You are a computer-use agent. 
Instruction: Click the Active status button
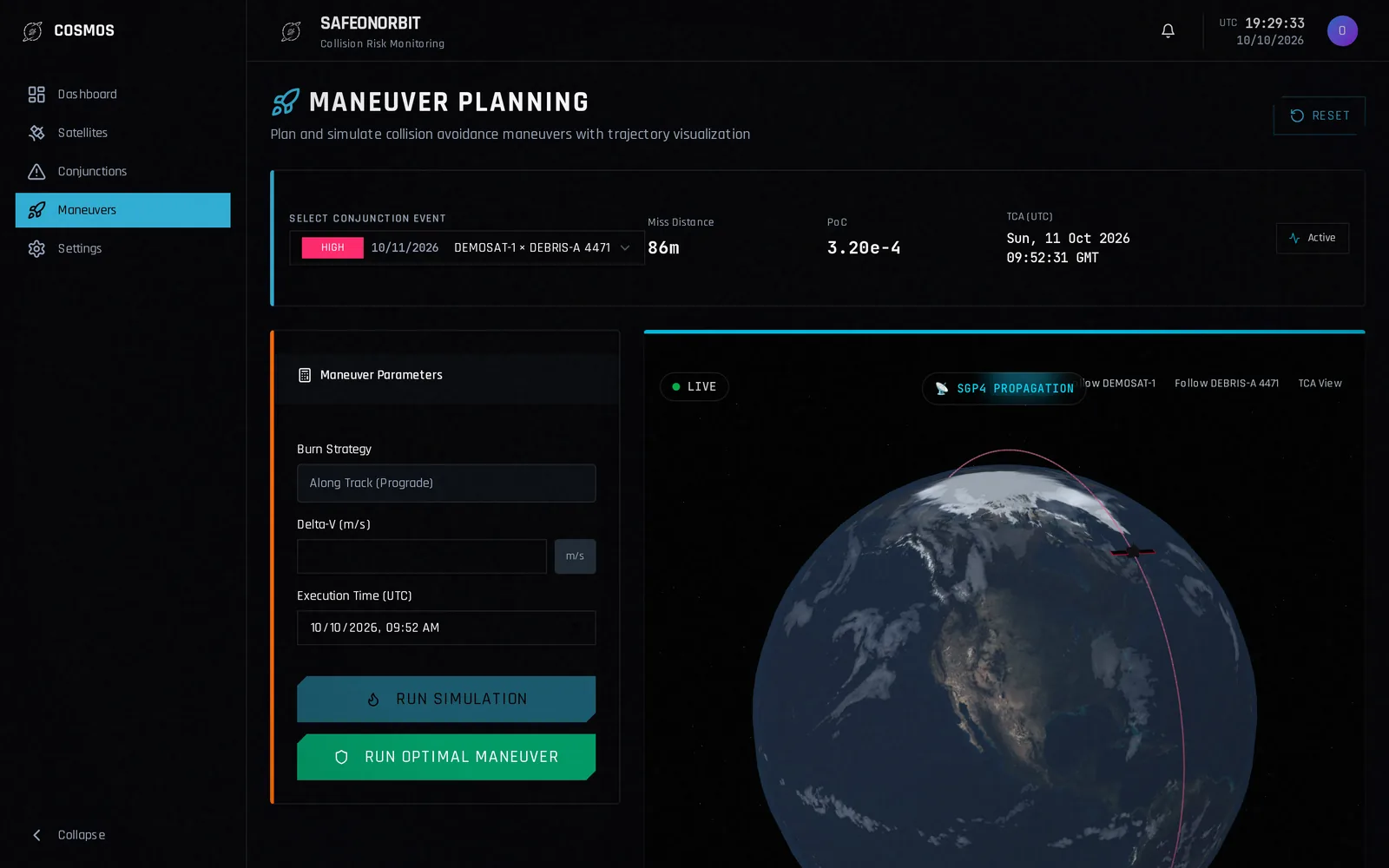point(1312,238)
